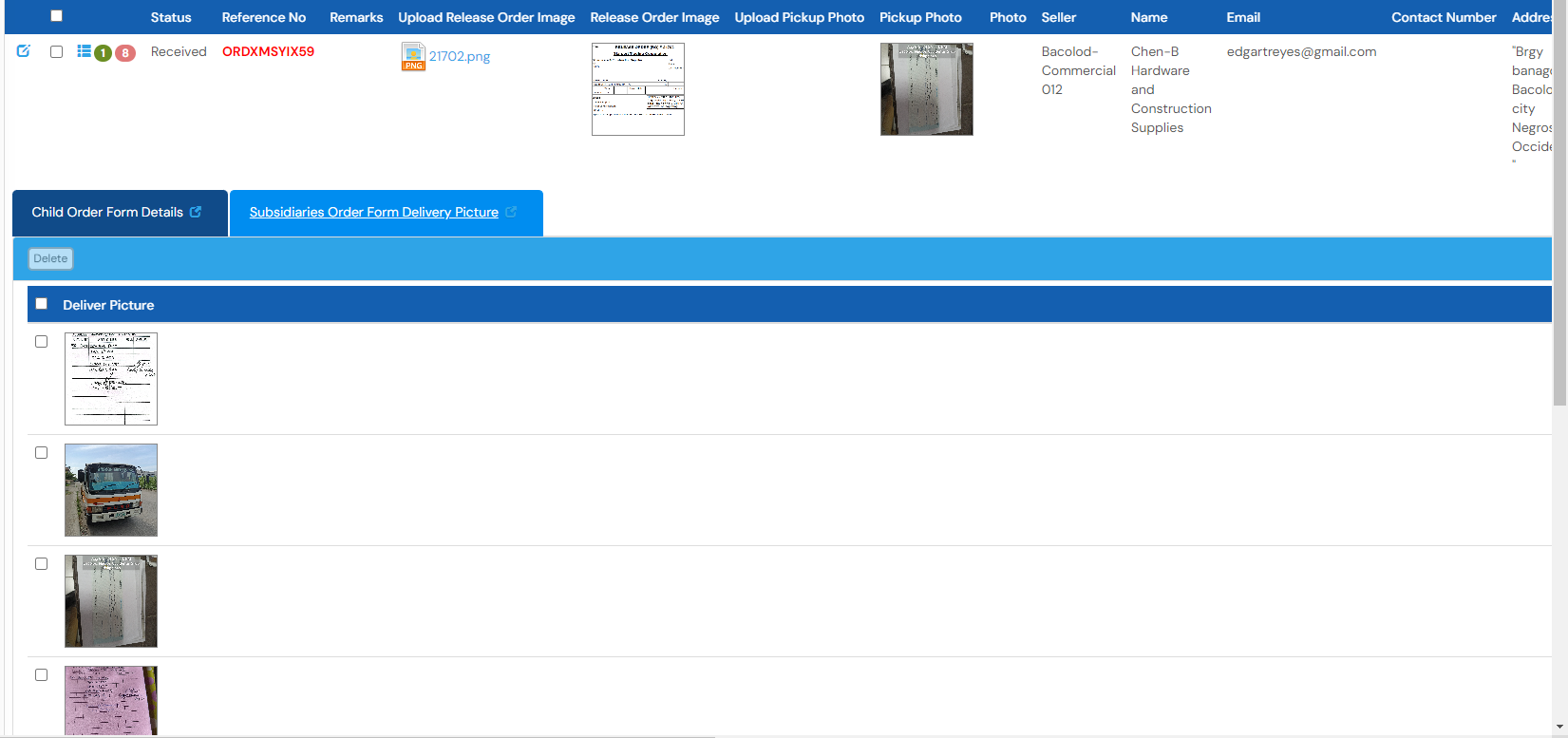1568x738 pixels.
Task: Open Subsidiaries Delivery Picture pop-out icon
Action: pos(511,212)
